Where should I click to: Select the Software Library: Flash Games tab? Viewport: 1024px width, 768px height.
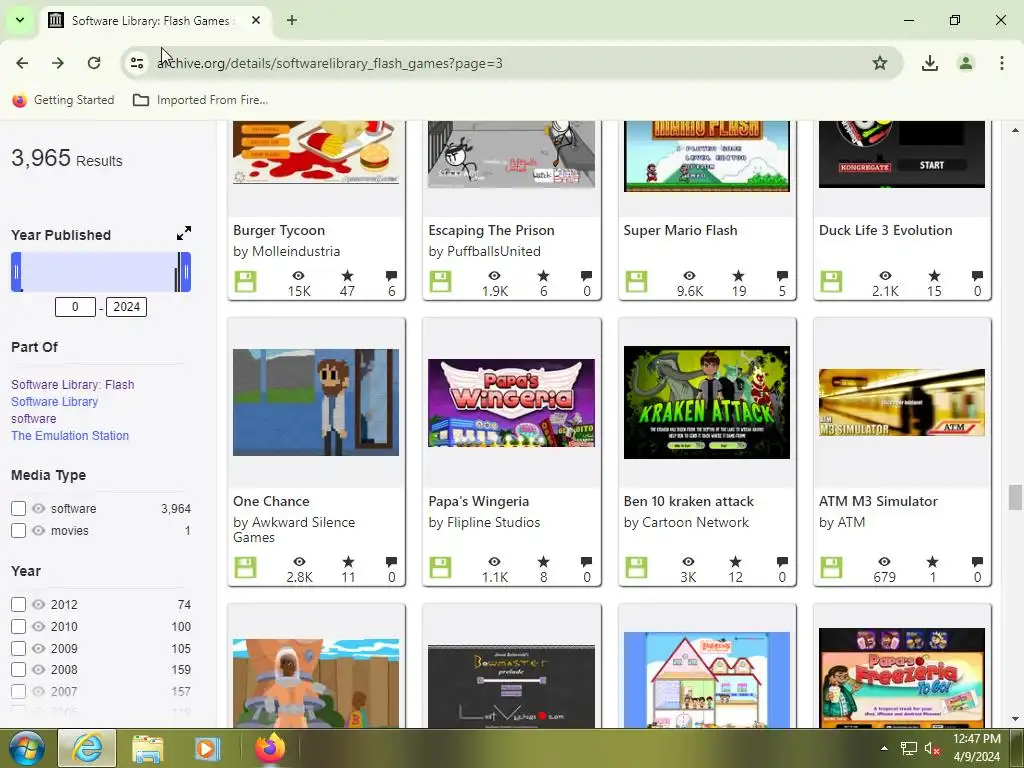(153, 20)
